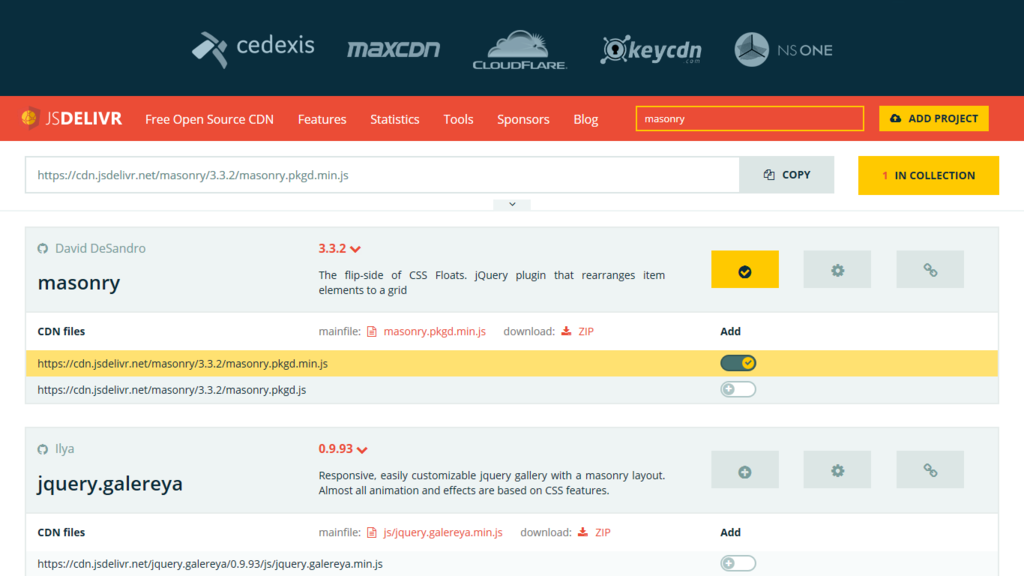Open masonry.pkgd.min.js mainfile link

point(434,331)
